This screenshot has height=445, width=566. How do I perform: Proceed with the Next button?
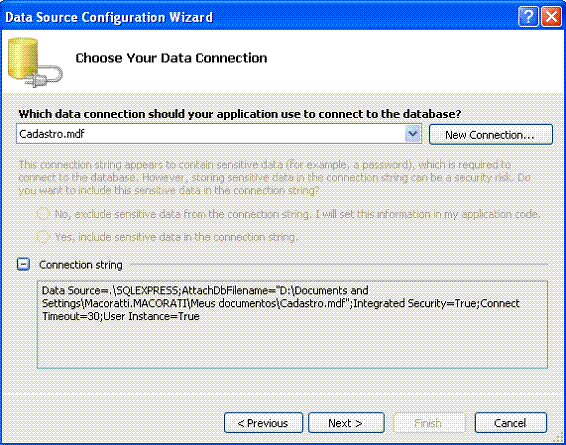point(346,423)
